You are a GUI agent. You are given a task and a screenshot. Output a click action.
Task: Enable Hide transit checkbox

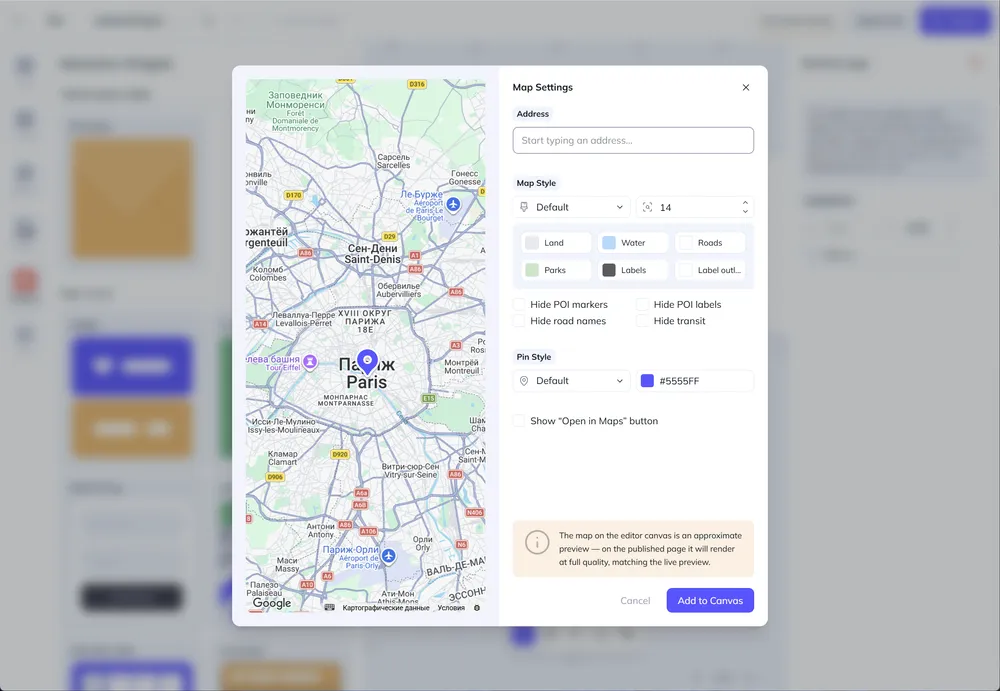pos(642,321)
